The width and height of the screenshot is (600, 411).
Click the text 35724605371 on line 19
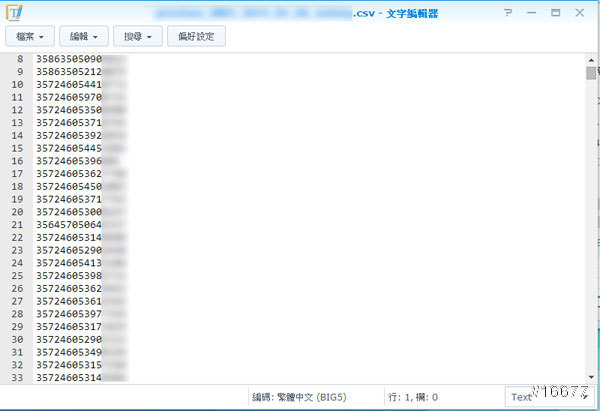(69, 199)
